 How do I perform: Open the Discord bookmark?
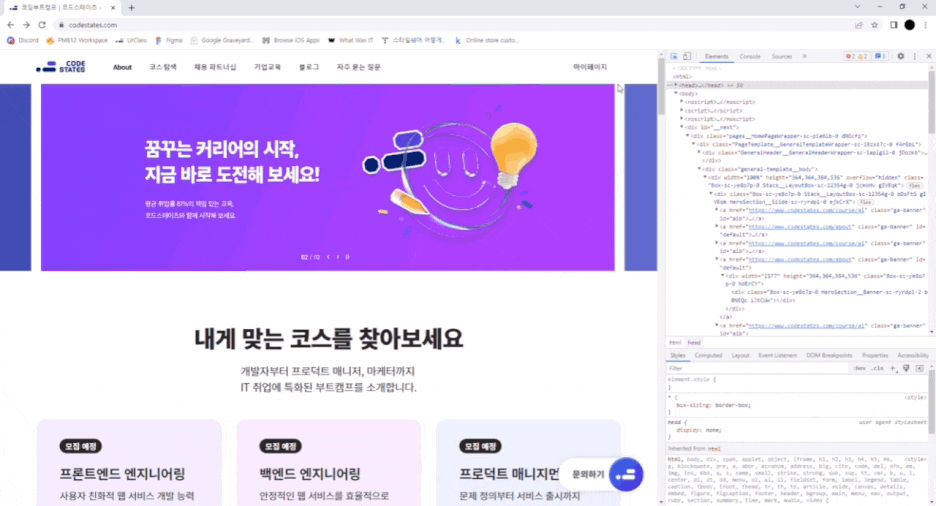tap(23, 41)
